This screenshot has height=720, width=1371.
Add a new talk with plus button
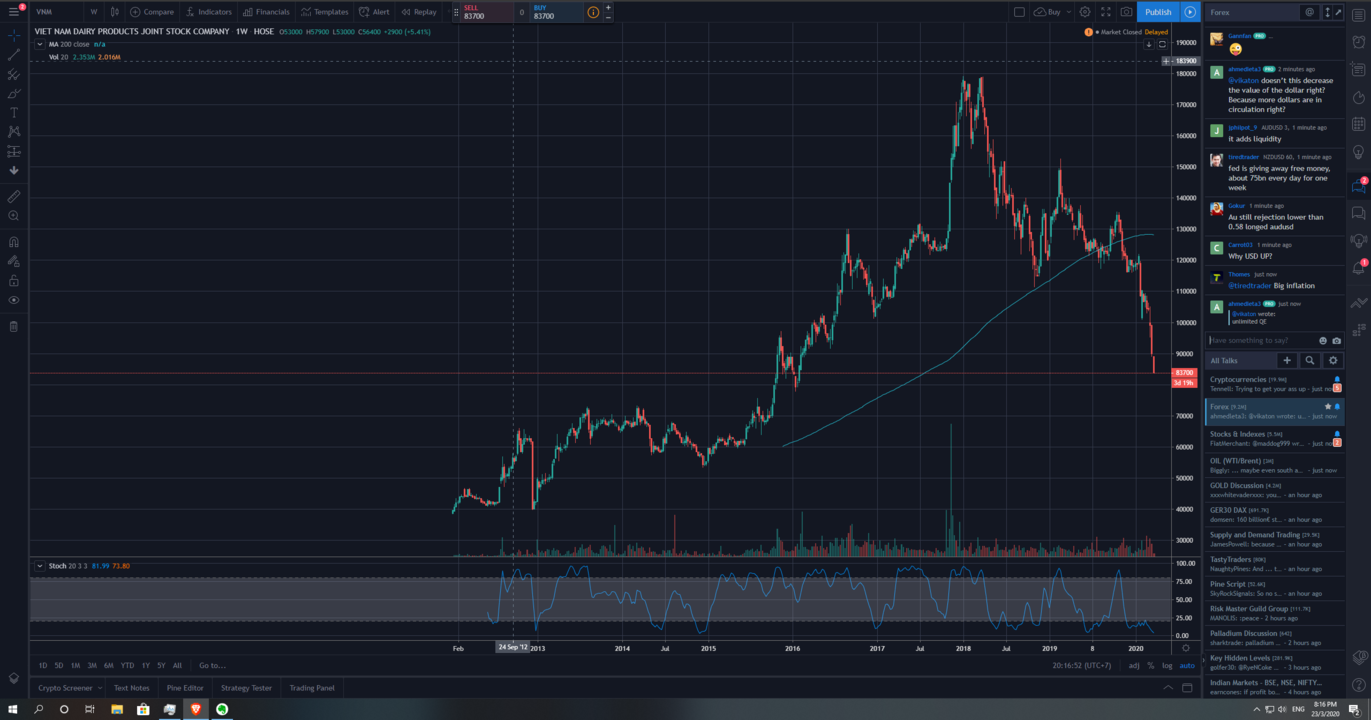(x=1287, y=360)
